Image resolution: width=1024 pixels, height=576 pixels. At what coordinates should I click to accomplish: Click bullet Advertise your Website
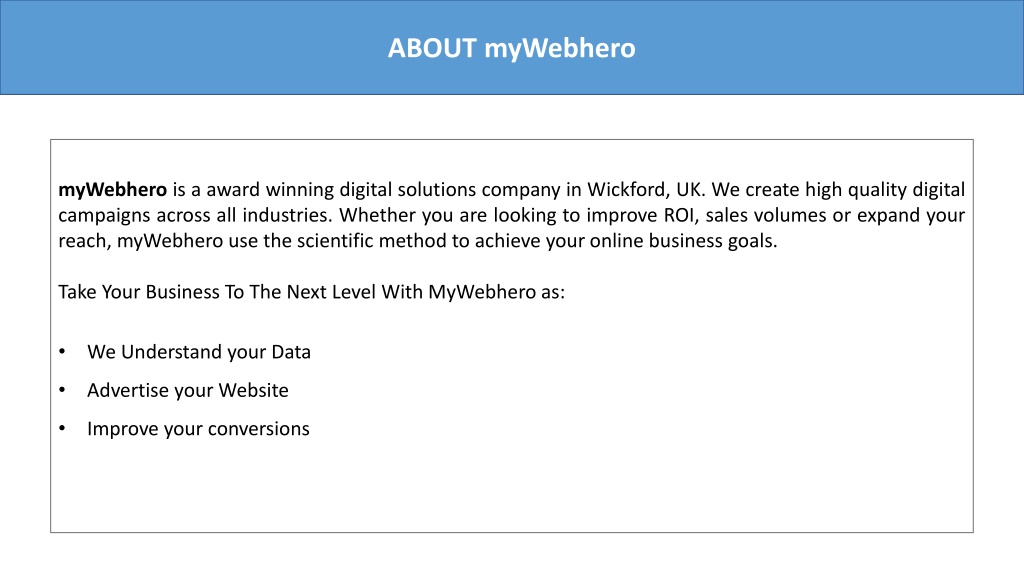187,391
